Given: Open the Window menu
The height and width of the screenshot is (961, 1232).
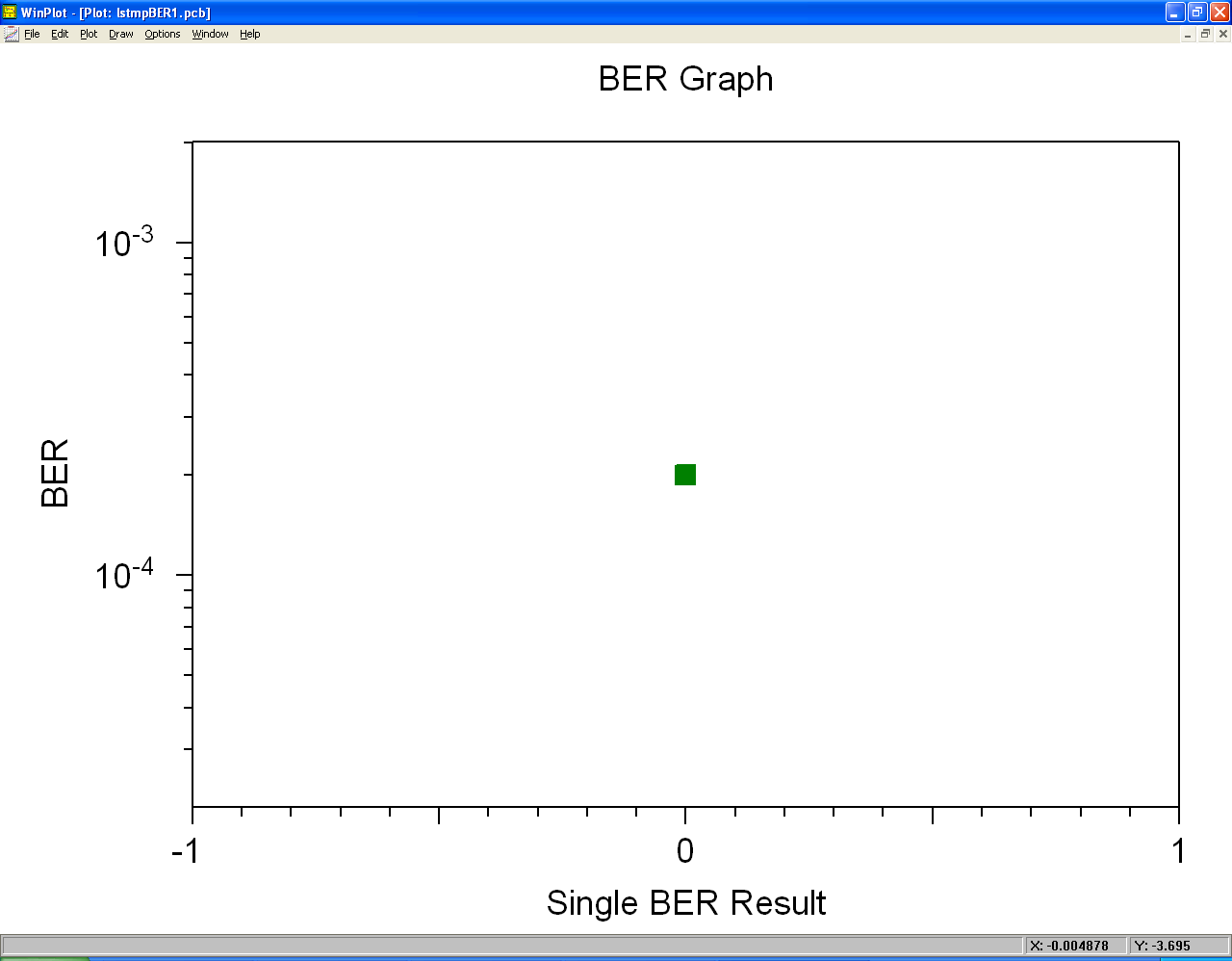Looking at the screenshot, I should (210, 34).
